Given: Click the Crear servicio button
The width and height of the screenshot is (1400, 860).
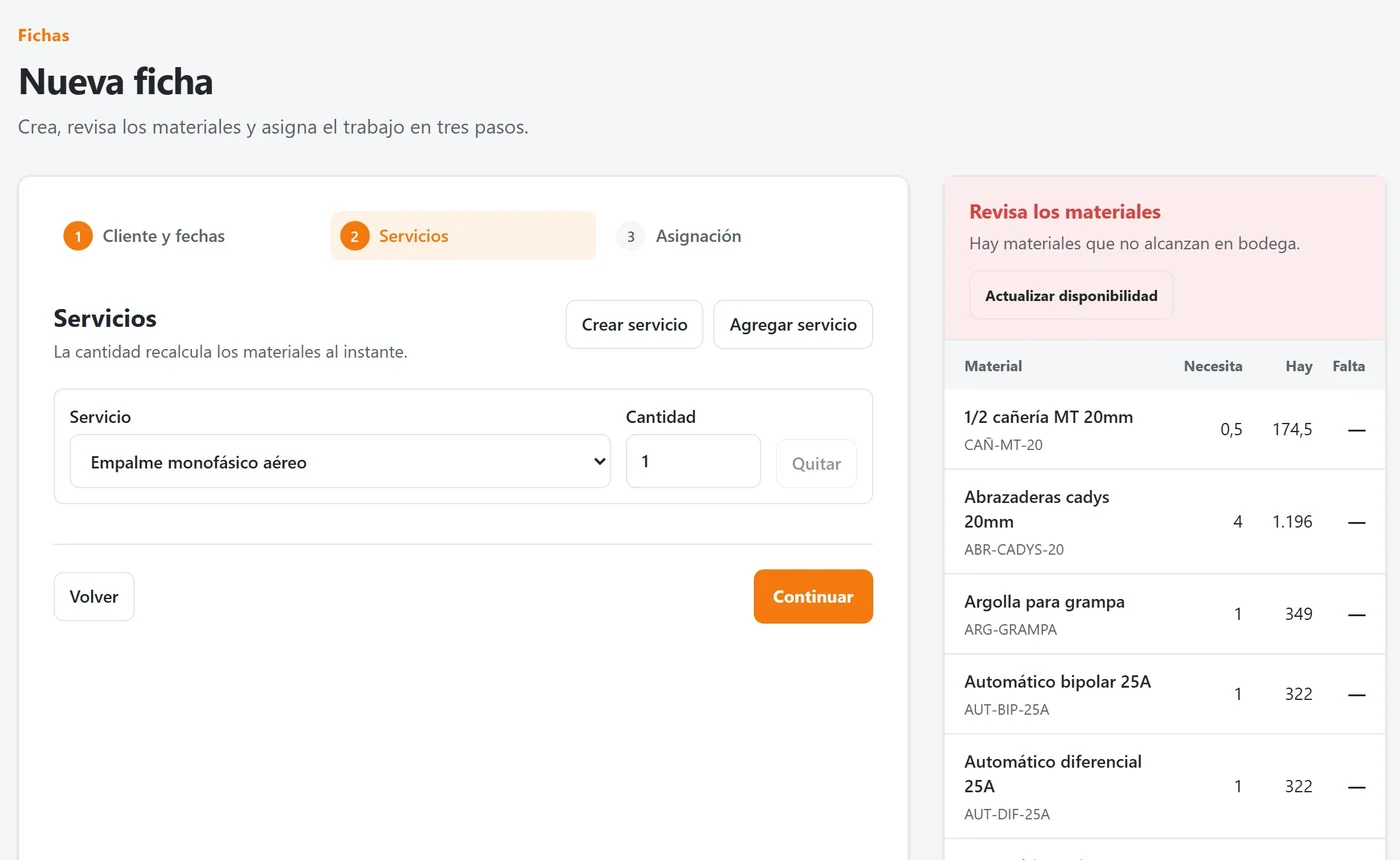Looking at the screenshot, I should (634, 325).
